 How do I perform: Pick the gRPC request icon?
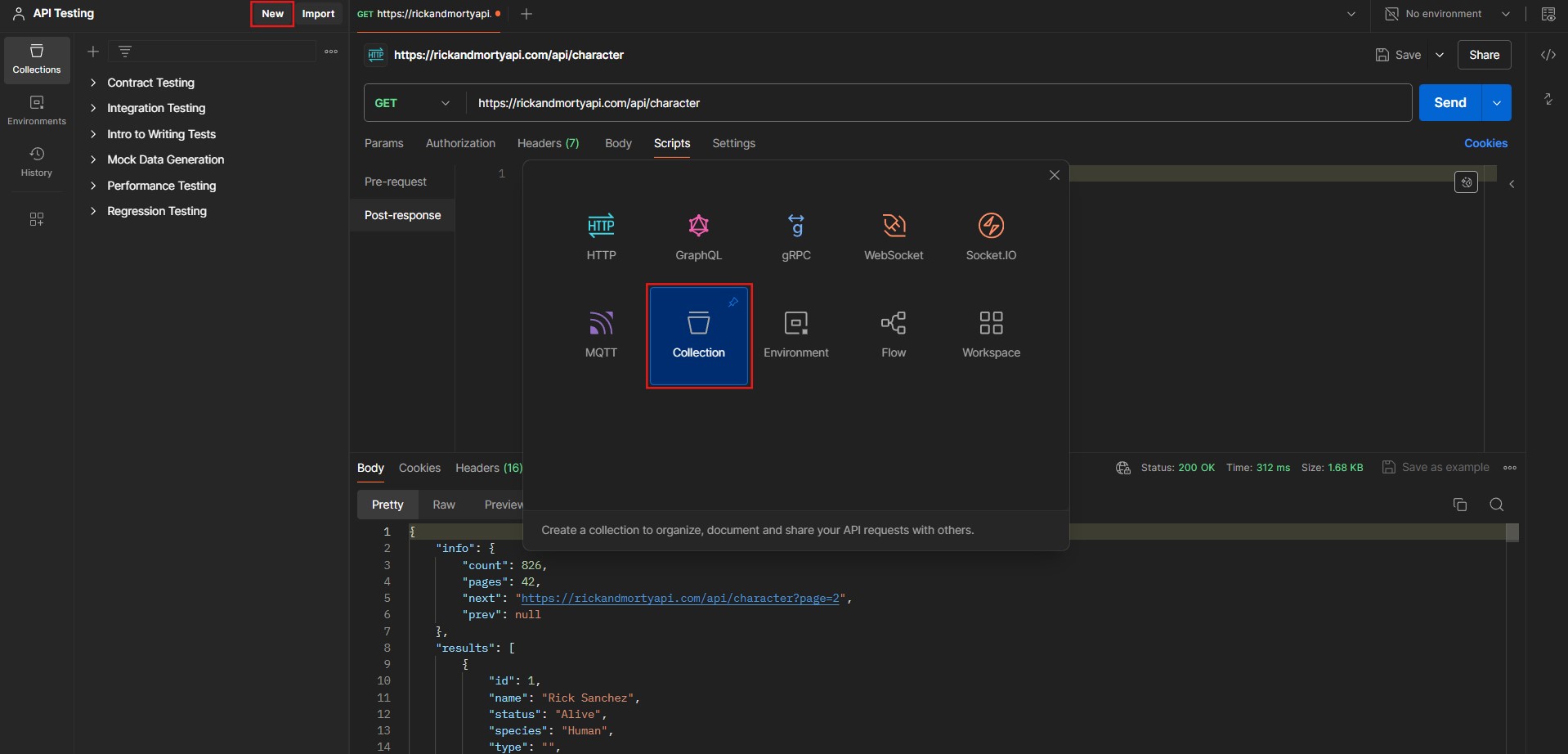[x=795, y=237]
